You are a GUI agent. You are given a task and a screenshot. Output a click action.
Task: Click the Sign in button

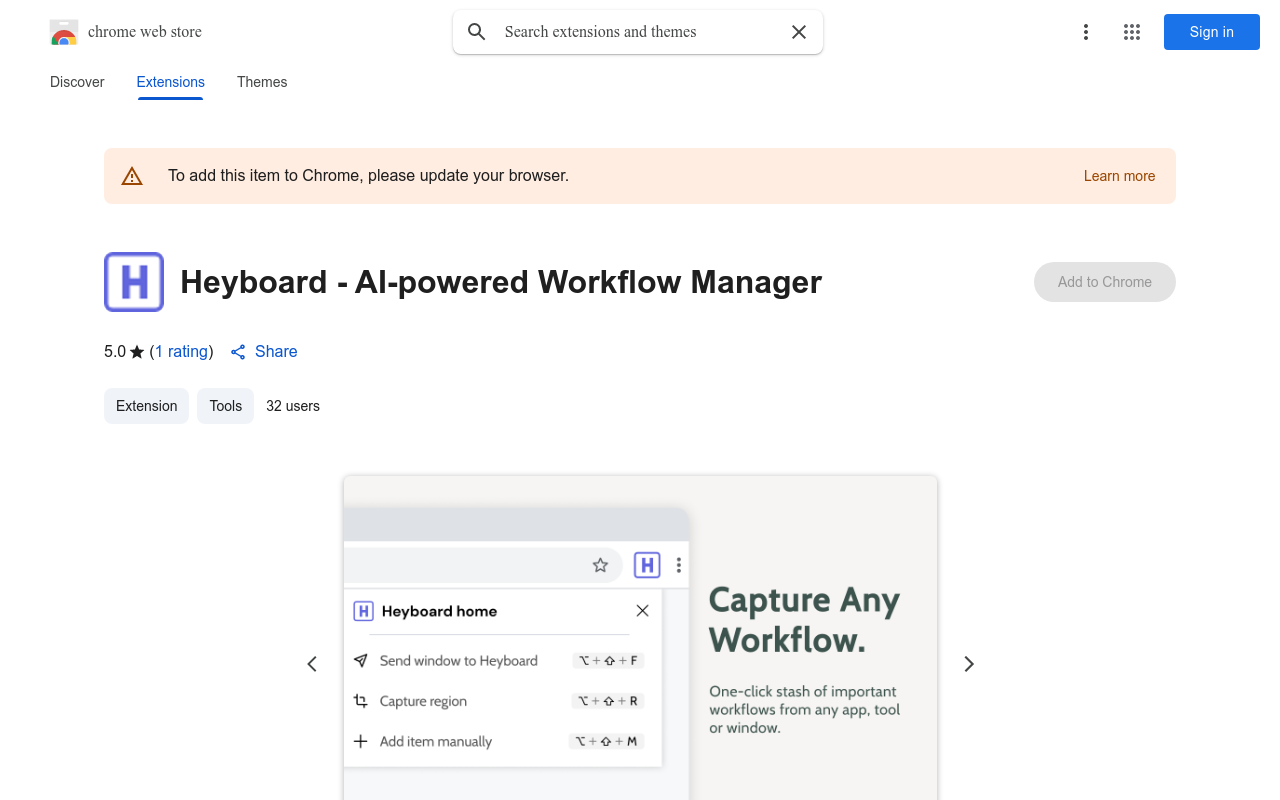click(1212, 32)
